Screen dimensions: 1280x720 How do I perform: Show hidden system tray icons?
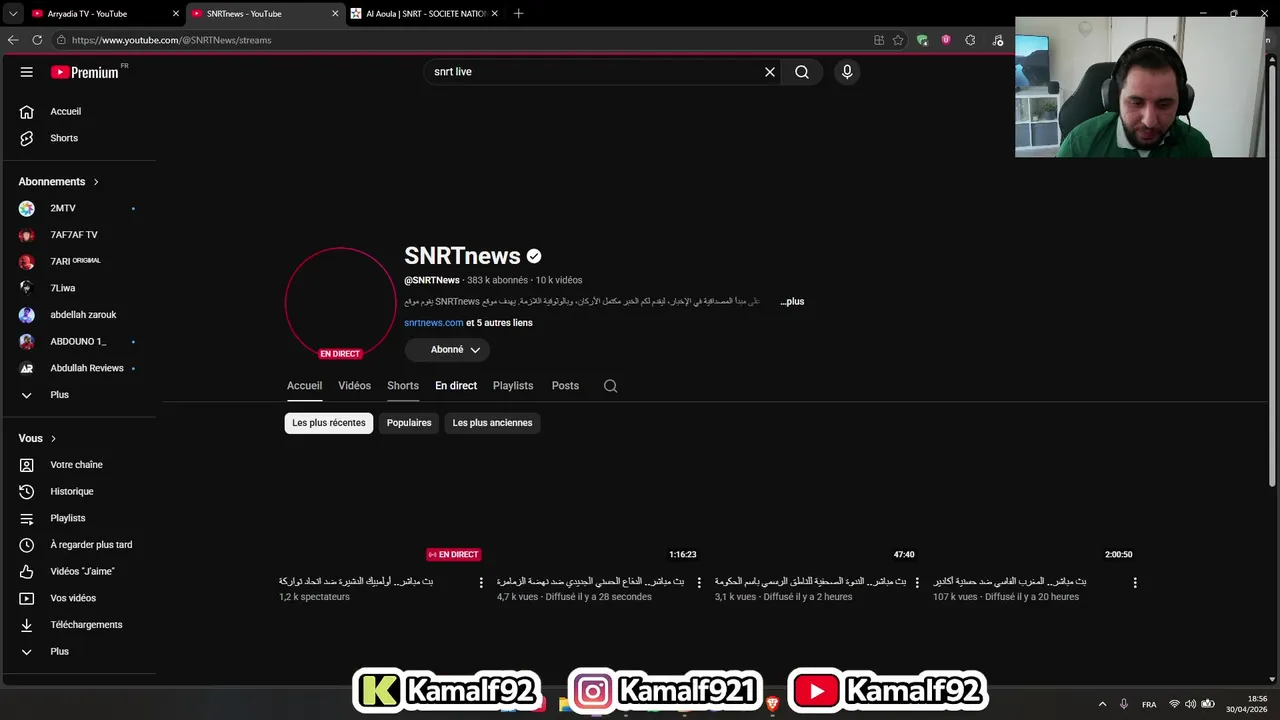coord(1103,704)
